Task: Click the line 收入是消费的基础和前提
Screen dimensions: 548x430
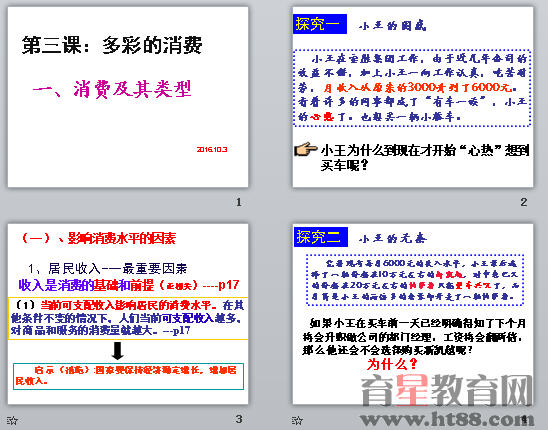Action: [x=86, y=285]
